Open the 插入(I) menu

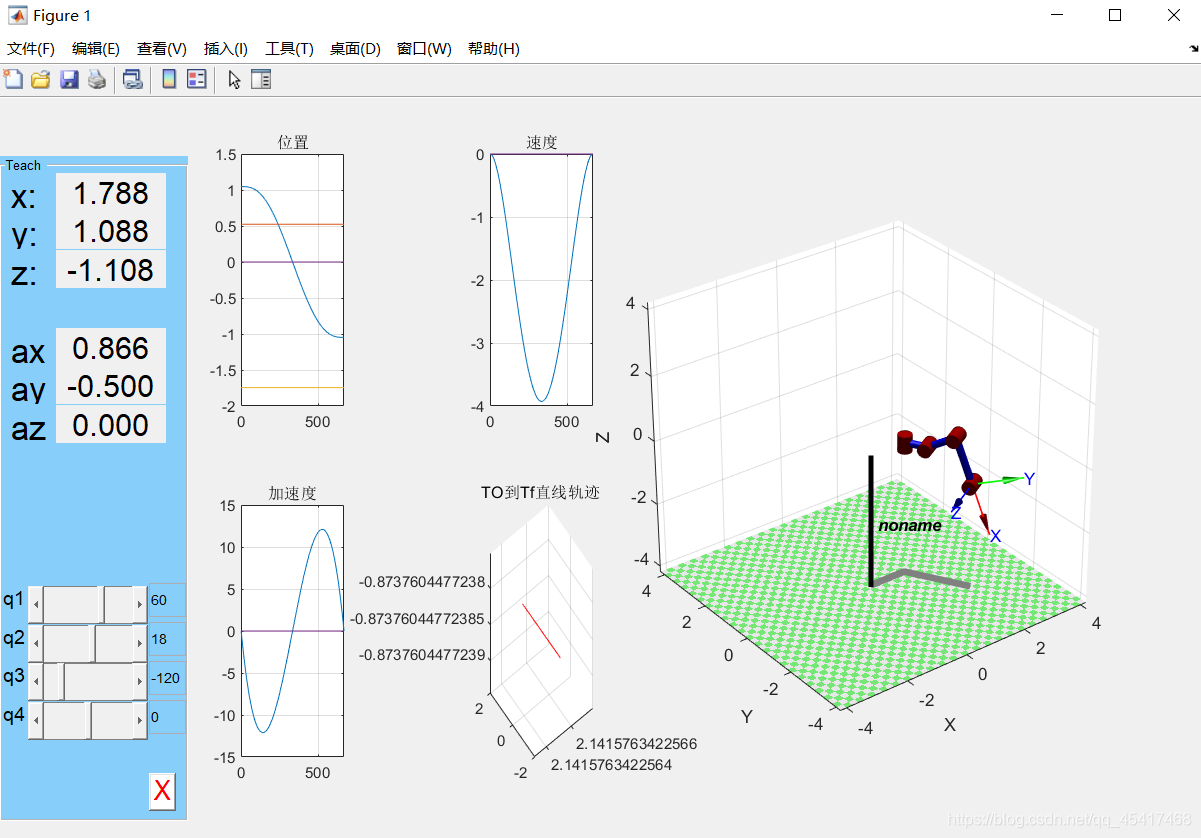(225, 49)
